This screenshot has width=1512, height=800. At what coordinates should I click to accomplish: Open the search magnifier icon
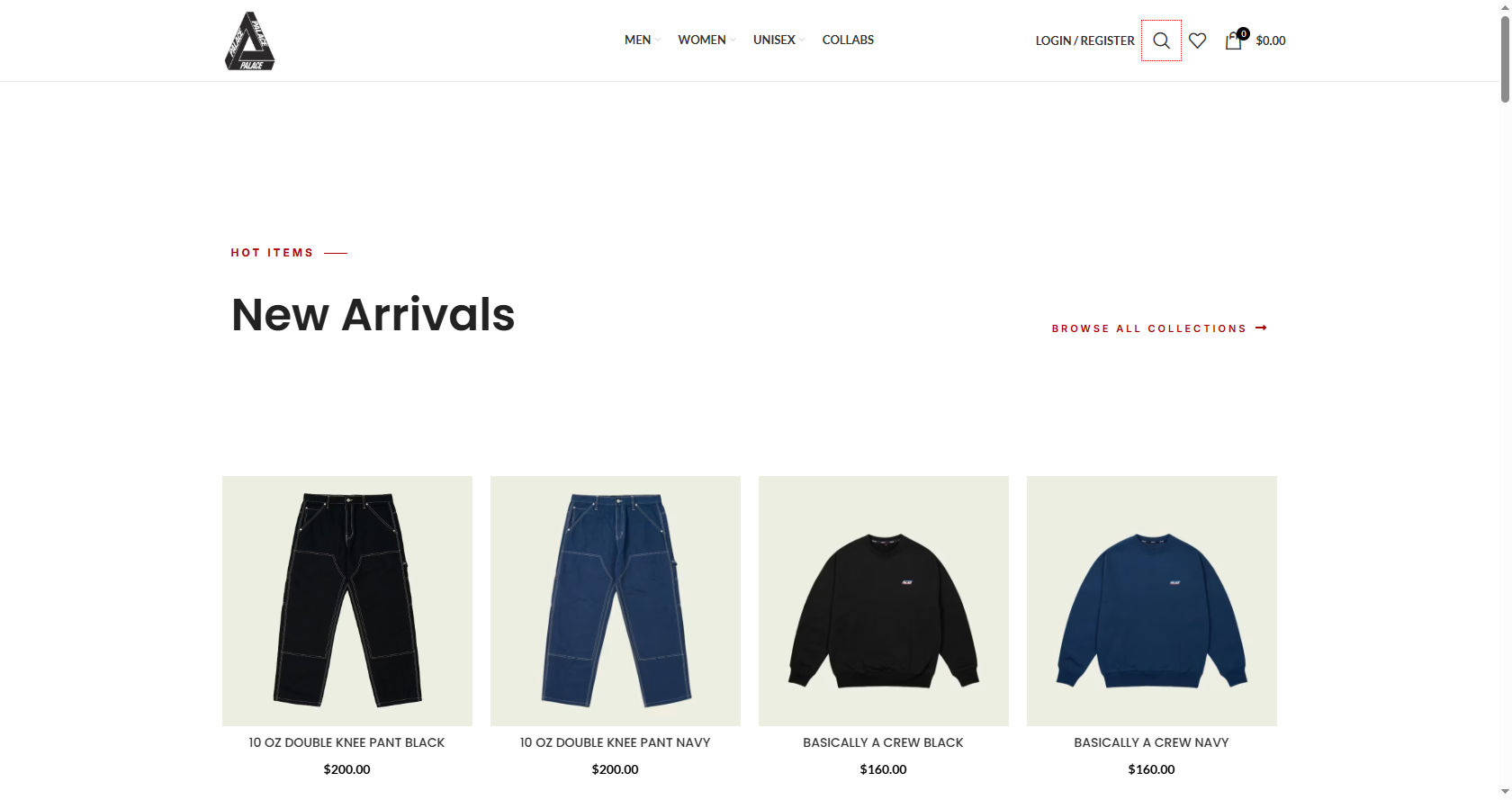click(1161, 40)
